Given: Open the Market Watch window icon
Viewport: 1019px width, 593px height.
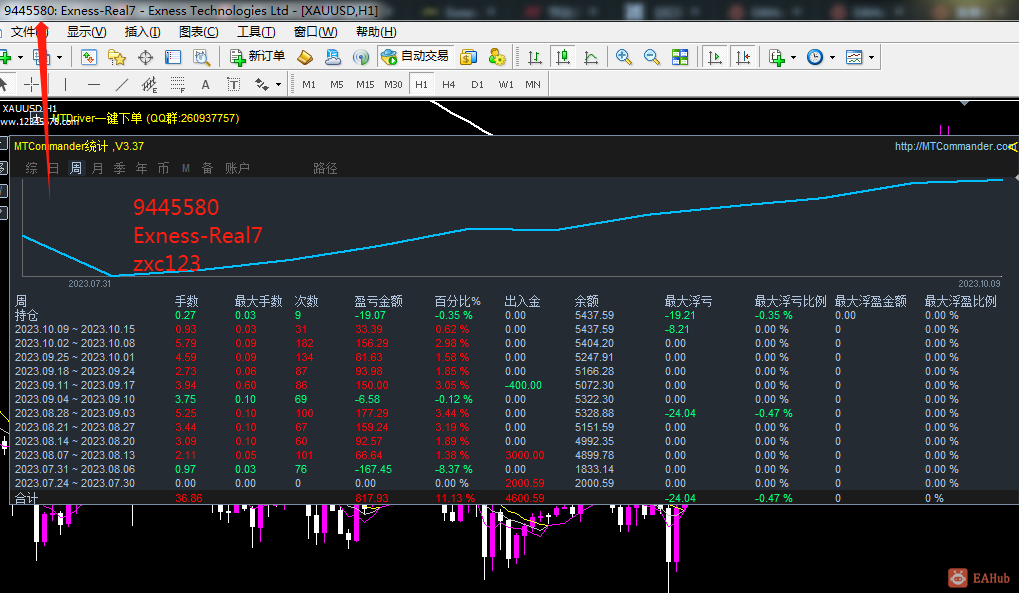Looking at the screenshot, I should (x=89, y=57).
